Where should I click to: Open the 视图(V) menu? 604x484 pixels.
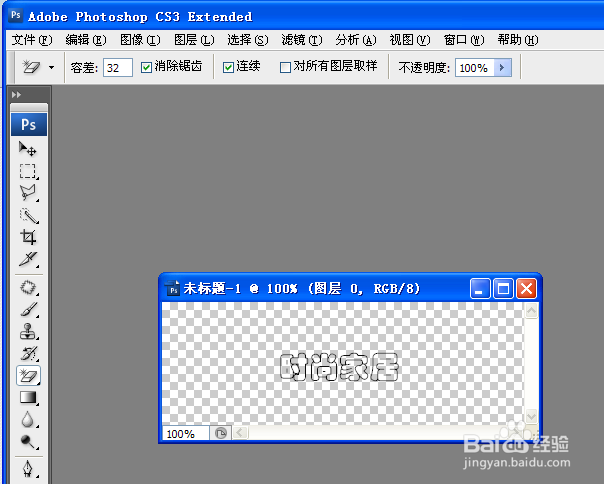tap(409, 40)
